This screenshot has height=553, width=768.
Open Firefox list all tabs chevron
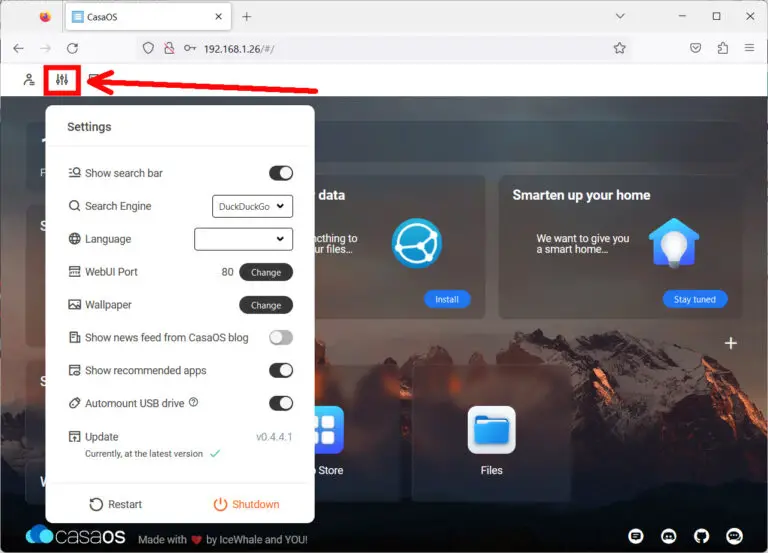pyautogui.click(x=620, y=16)
